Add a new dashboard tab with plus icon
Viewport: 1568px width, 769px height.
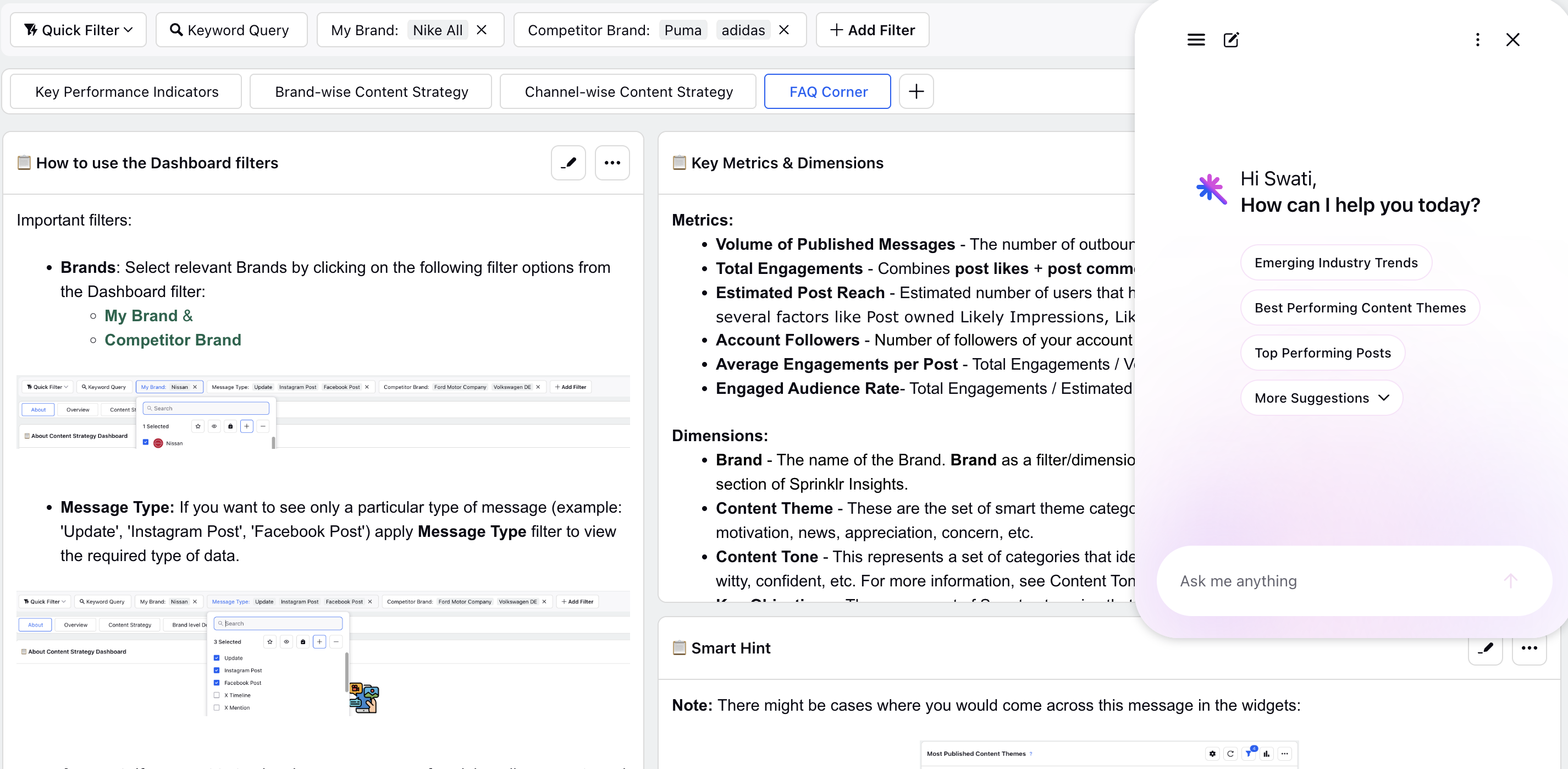916,91
